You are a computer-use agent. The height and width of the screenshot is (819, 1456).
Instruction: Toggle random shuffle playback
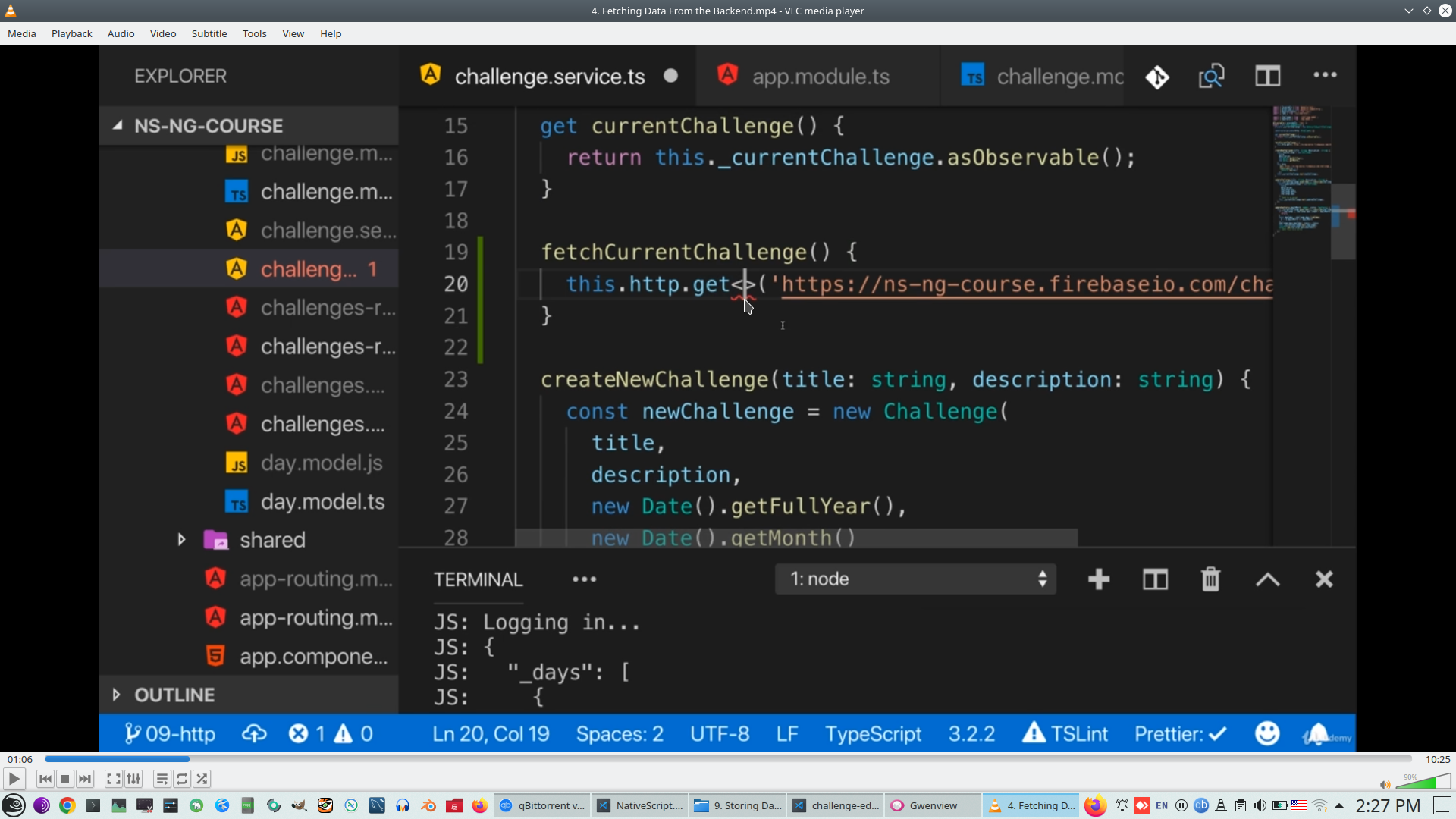click(x=202, y=779)
